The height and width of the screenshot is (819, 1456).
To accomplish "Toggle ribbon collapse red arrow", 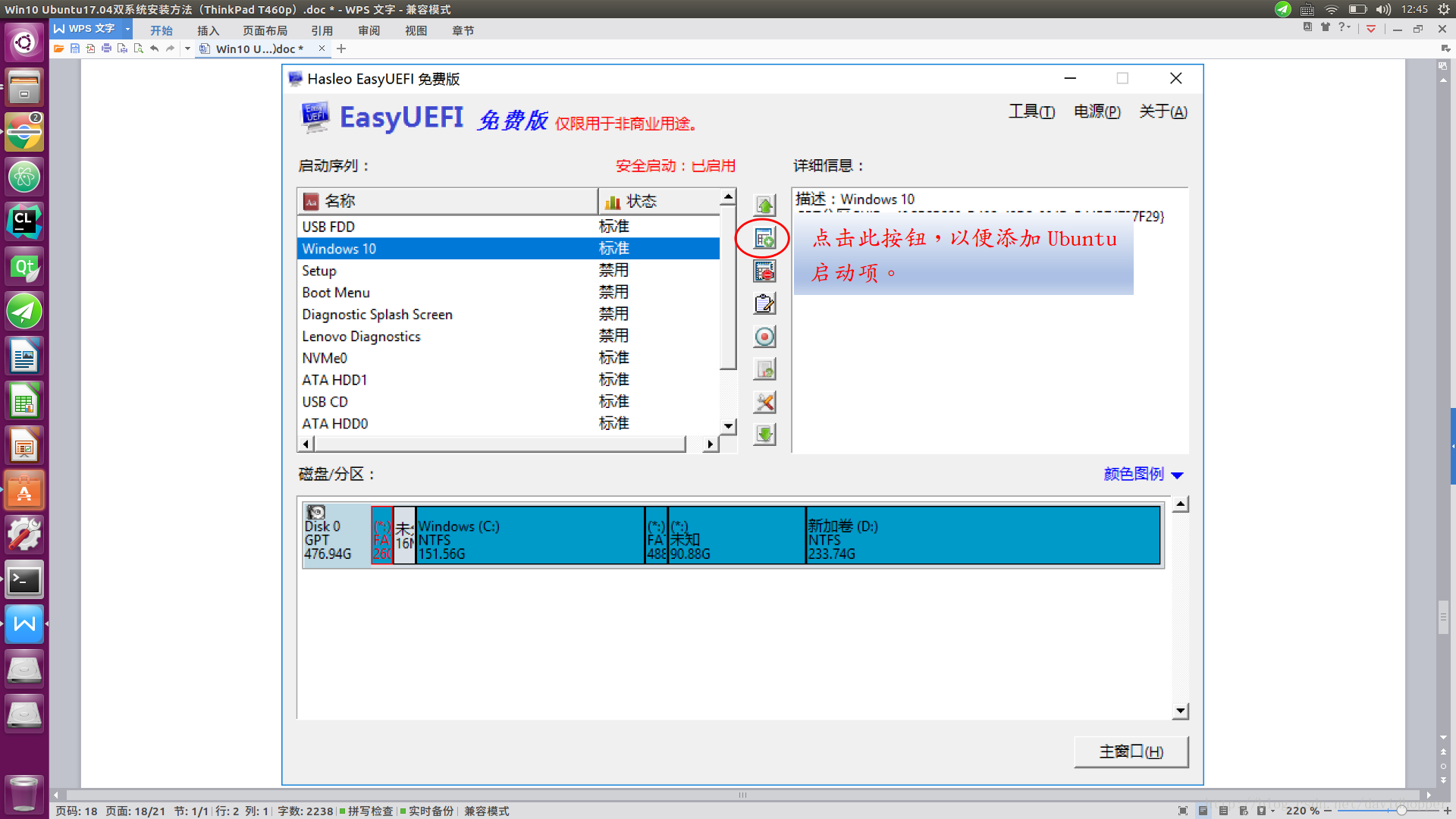I will coord(1371,29).
